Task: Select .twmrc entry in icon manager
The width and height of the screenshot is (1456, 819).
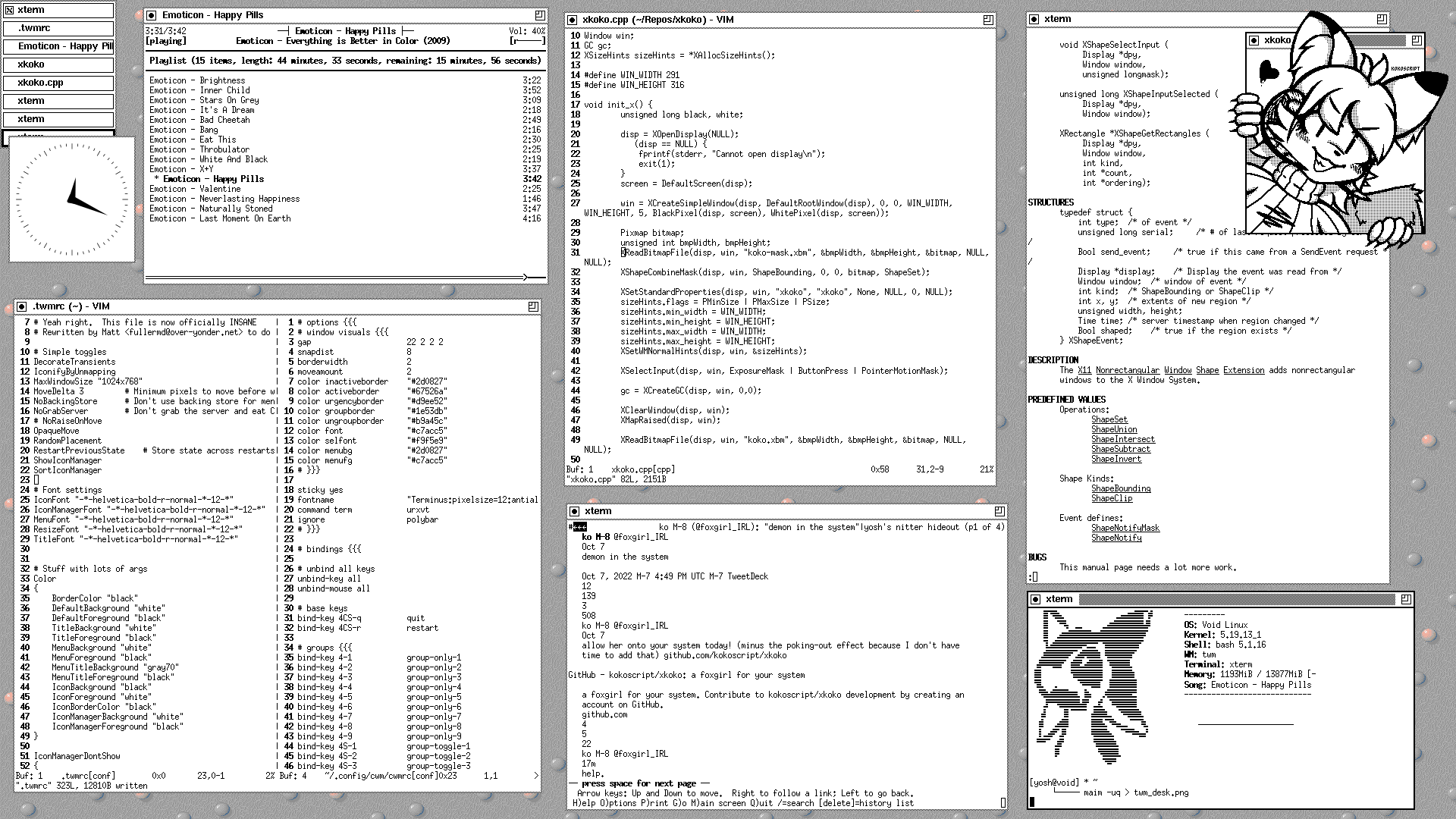Action: pyautogui.click(x=34, y=28)
